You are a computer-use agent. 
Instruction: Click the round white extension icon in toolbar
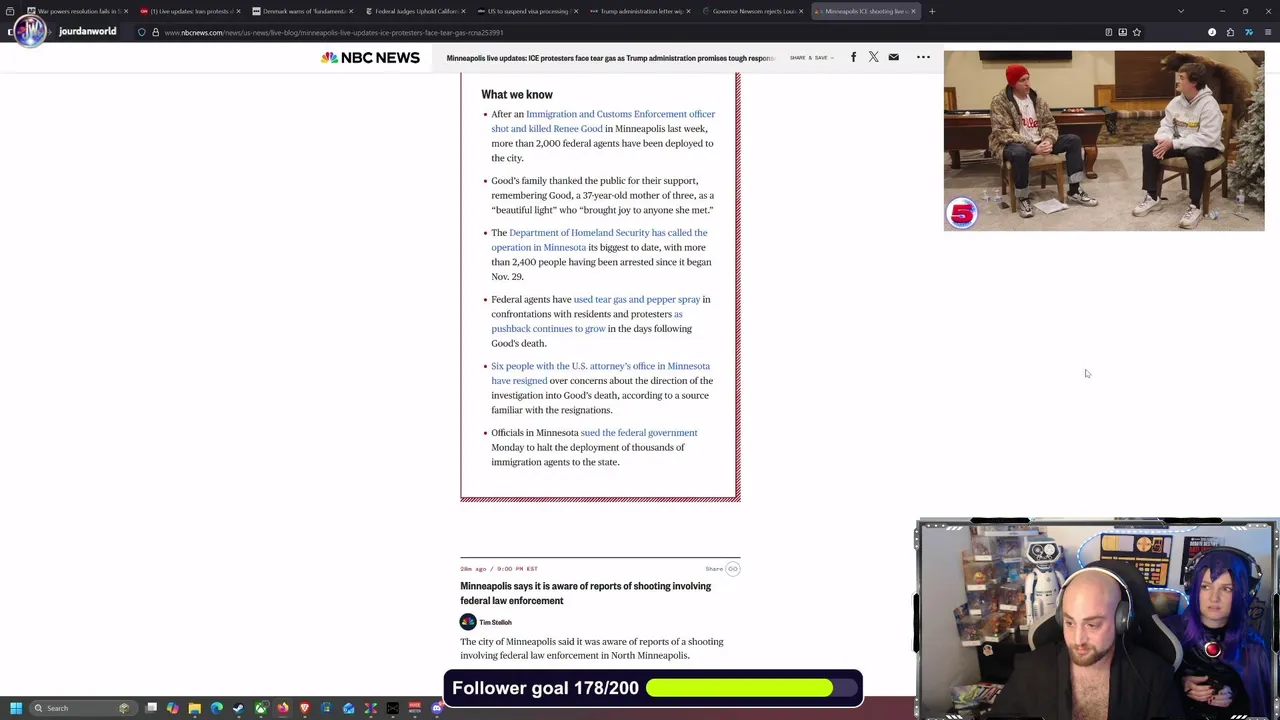[1212, 32]
